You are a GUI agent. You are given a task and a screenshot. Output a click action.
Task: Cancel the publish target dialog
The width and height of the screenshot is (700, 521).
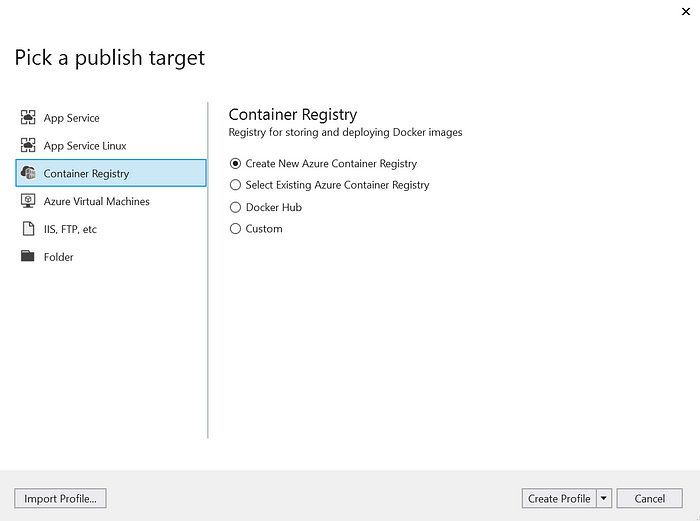tap(650, 498)
